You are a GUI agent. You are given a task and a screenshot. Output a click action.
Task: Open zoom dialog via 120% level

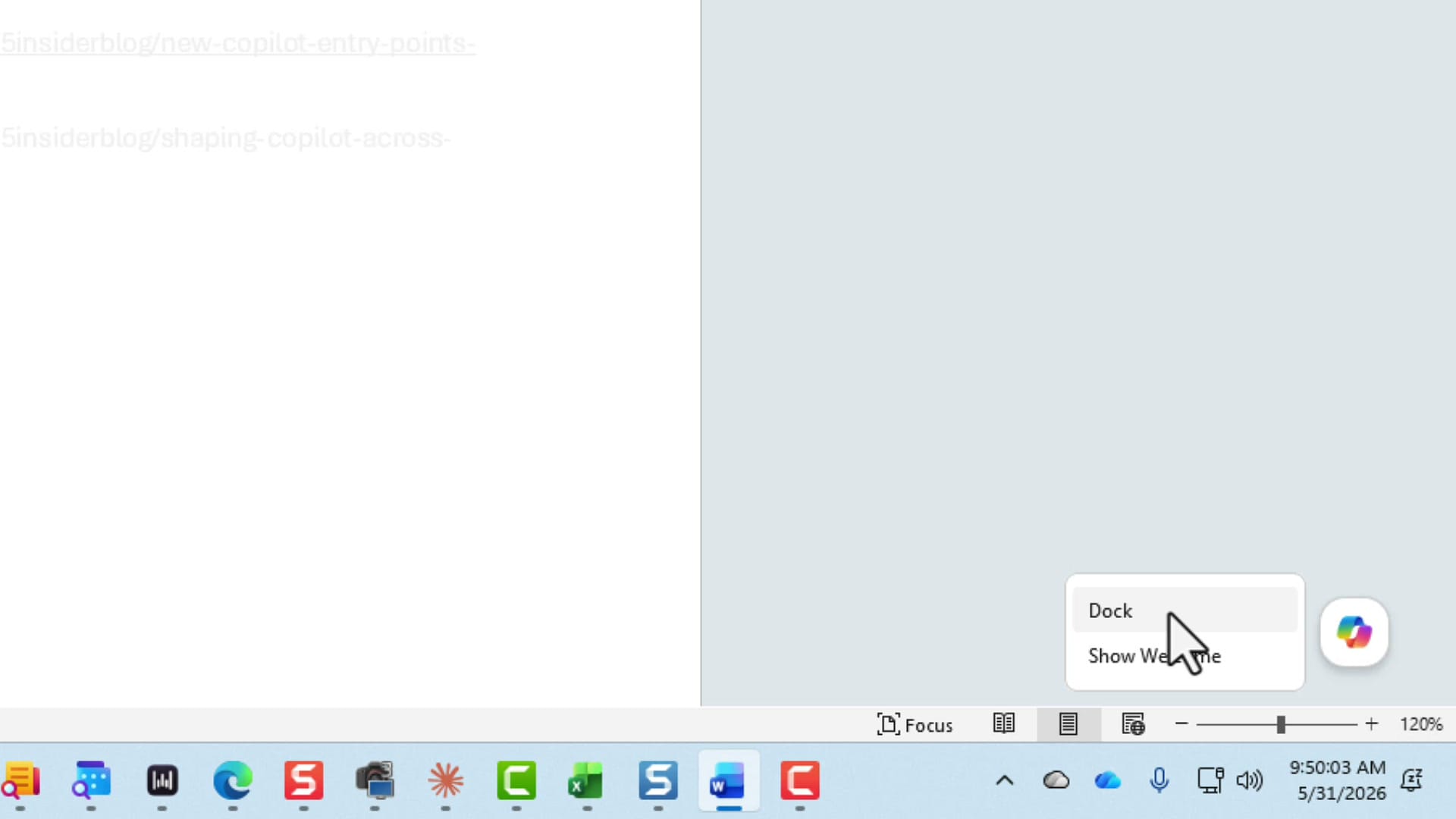click(x=1421, y=724)
